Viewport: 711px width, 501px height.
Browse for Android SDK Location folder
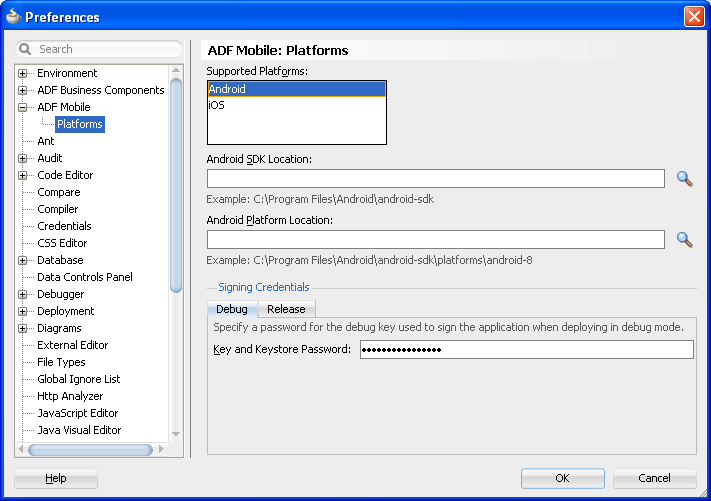tap(684, 179)
